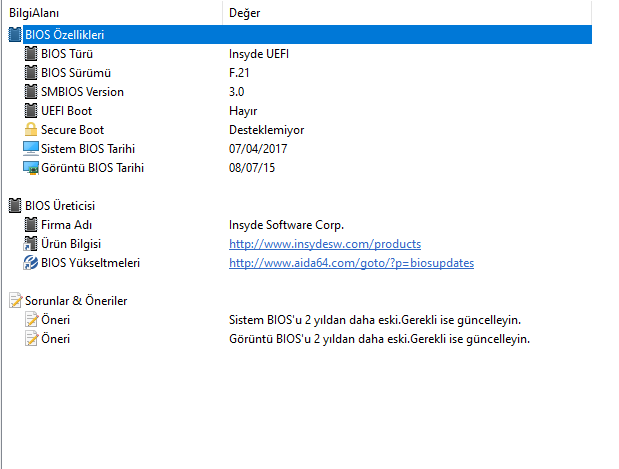Open the insydesw.com products link
Image resolution: width=619 pixels, height=469 pixels.
(325, 244)
